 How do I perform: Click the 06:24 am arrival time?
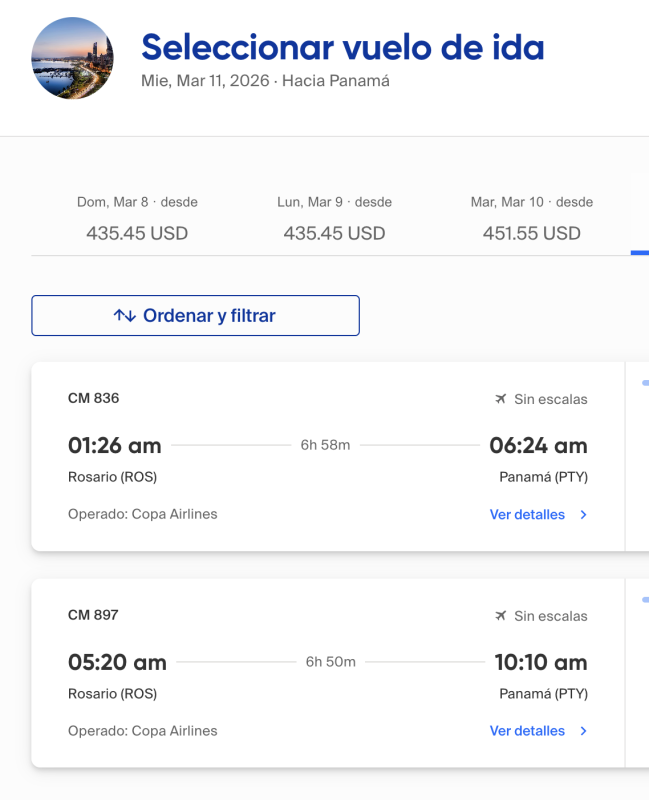[538, 446]
